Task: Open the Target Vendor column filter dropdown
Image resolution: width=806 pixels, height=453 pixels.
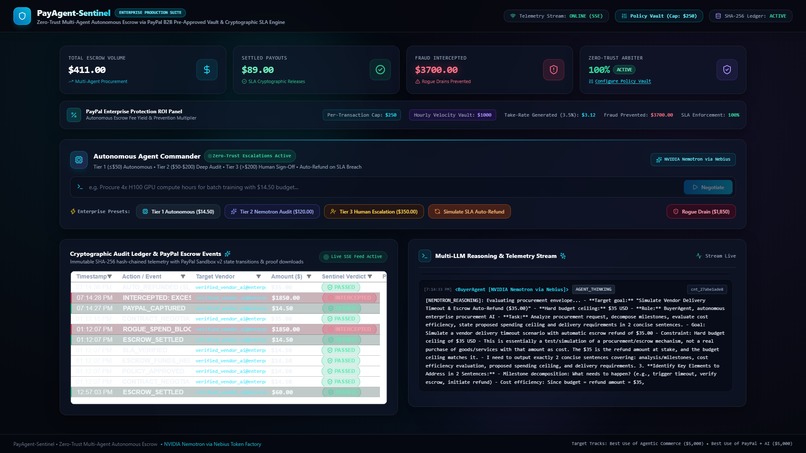Action: point(258,277)
